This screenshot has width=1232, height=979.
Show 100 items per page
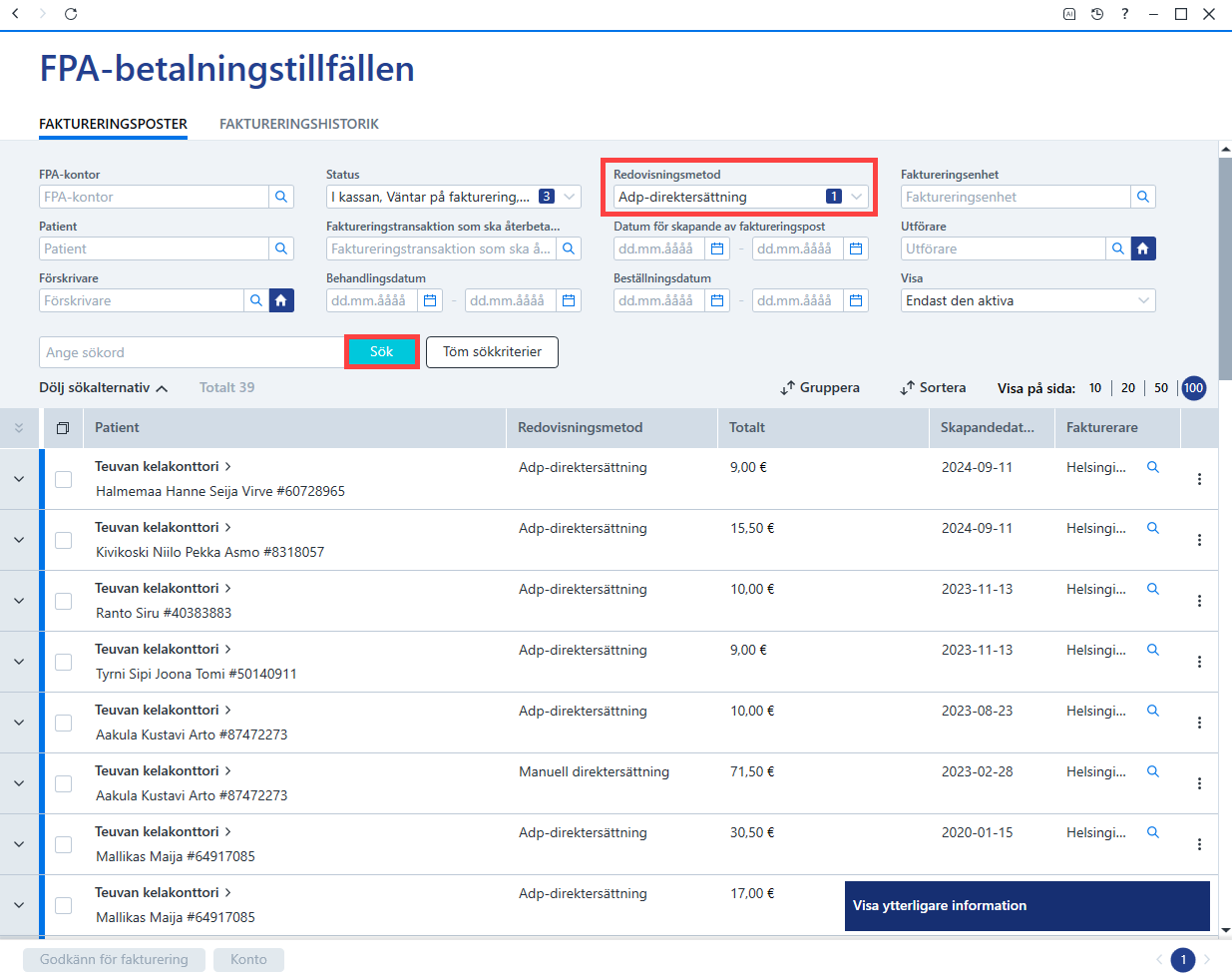click(1194, 388)
